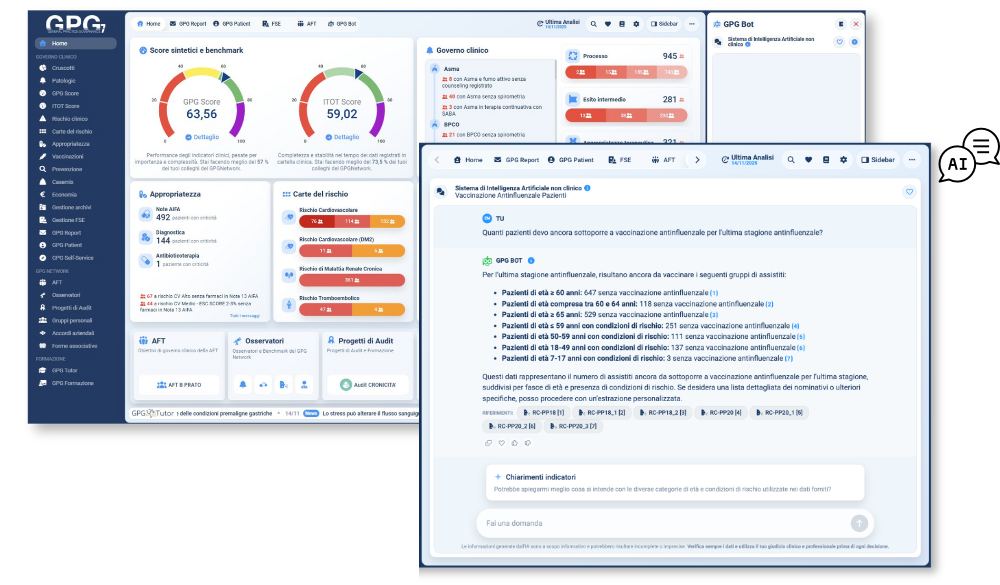Click the search magnifier in the front window toolbar
Viewport: 1000px width, 585px height.
(x=790, y=160)
